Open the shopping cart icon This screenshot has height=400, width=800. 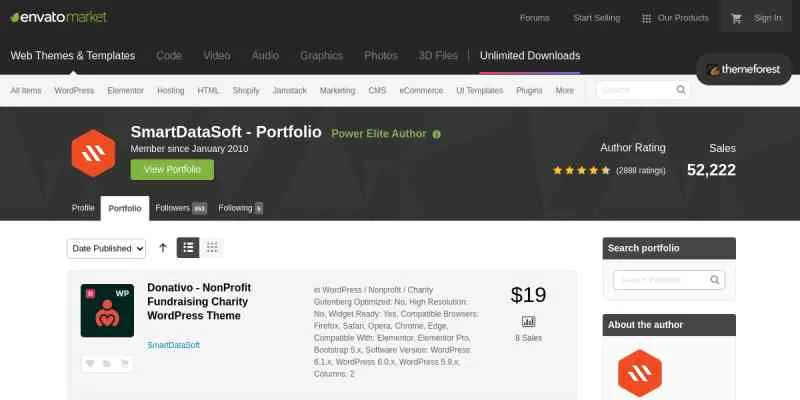pyautogui.click(x=737, y=18)
